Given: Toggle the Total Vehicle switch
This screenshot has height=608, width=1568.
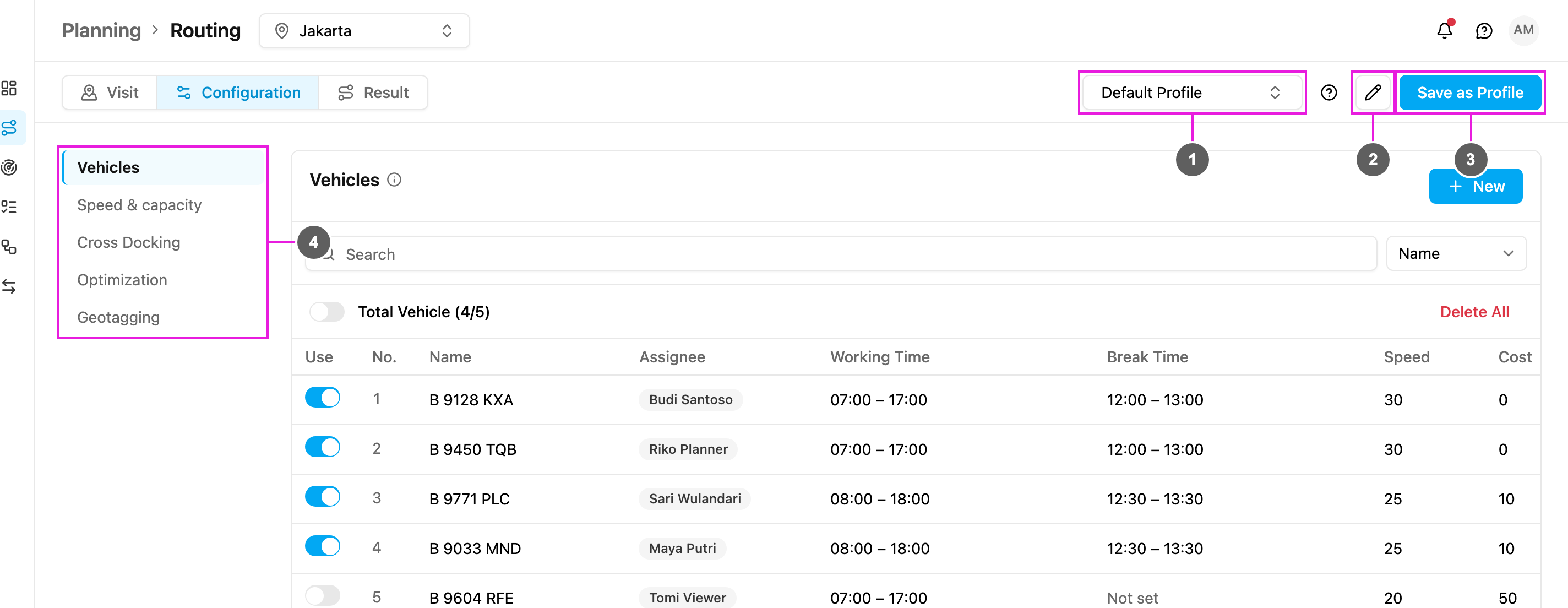Looking at the screenshot, I should (x=327, y=312).
